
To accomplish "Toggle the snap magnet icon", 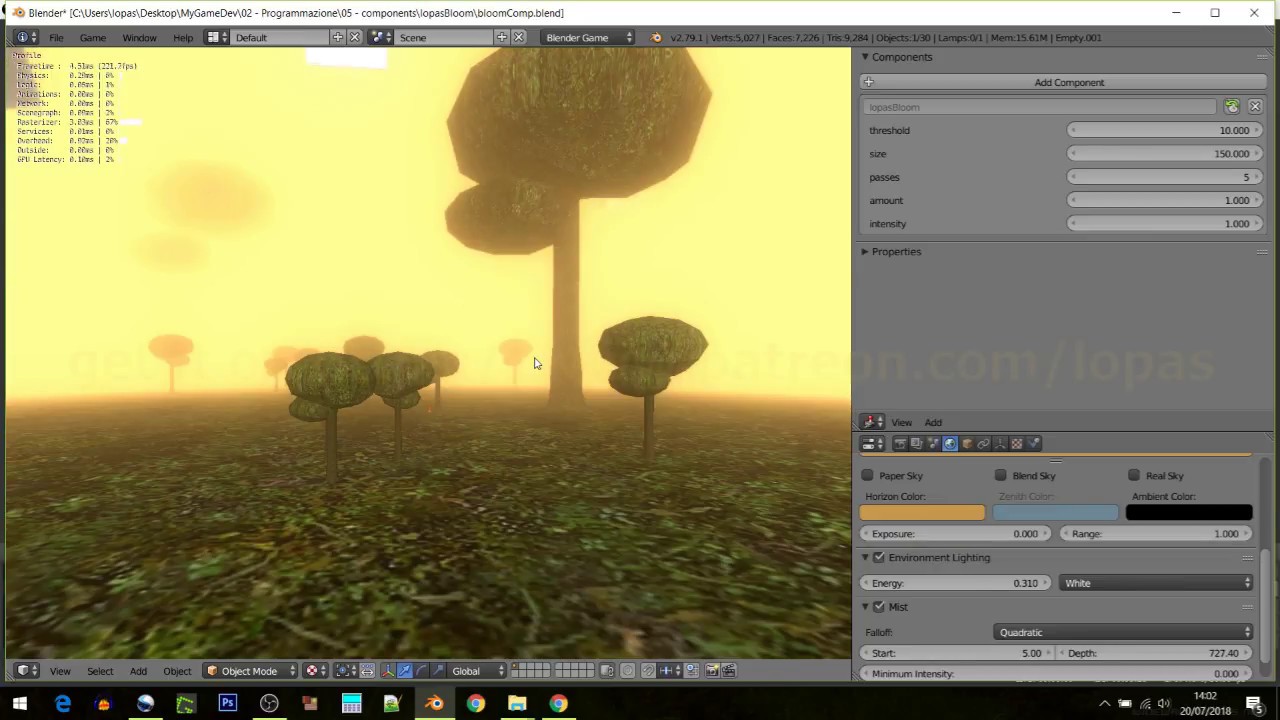I will point(647,671).
